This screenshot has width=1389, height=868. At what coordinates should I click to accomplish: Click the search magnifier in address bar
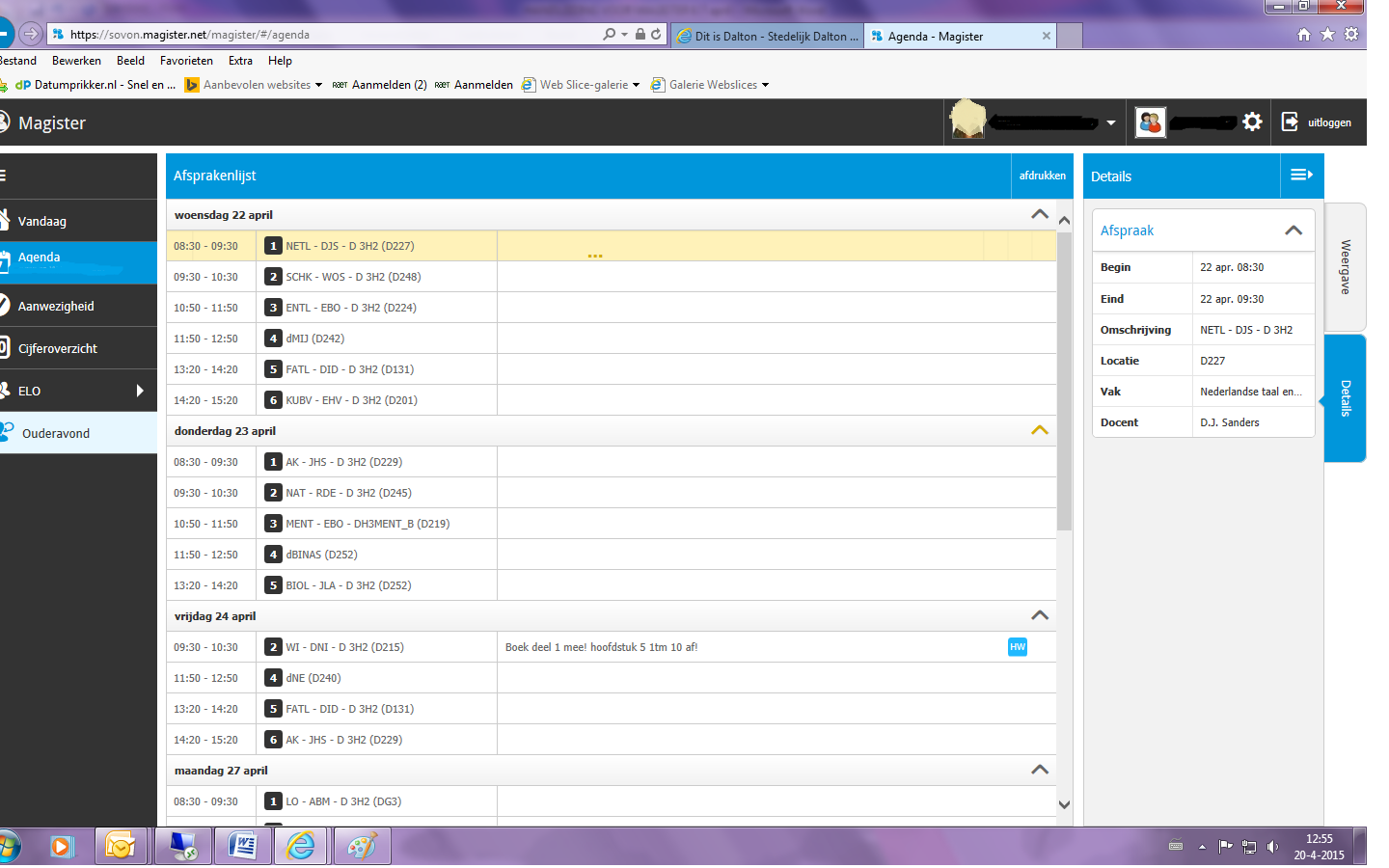pyautogui.click(x=609, y=34)
